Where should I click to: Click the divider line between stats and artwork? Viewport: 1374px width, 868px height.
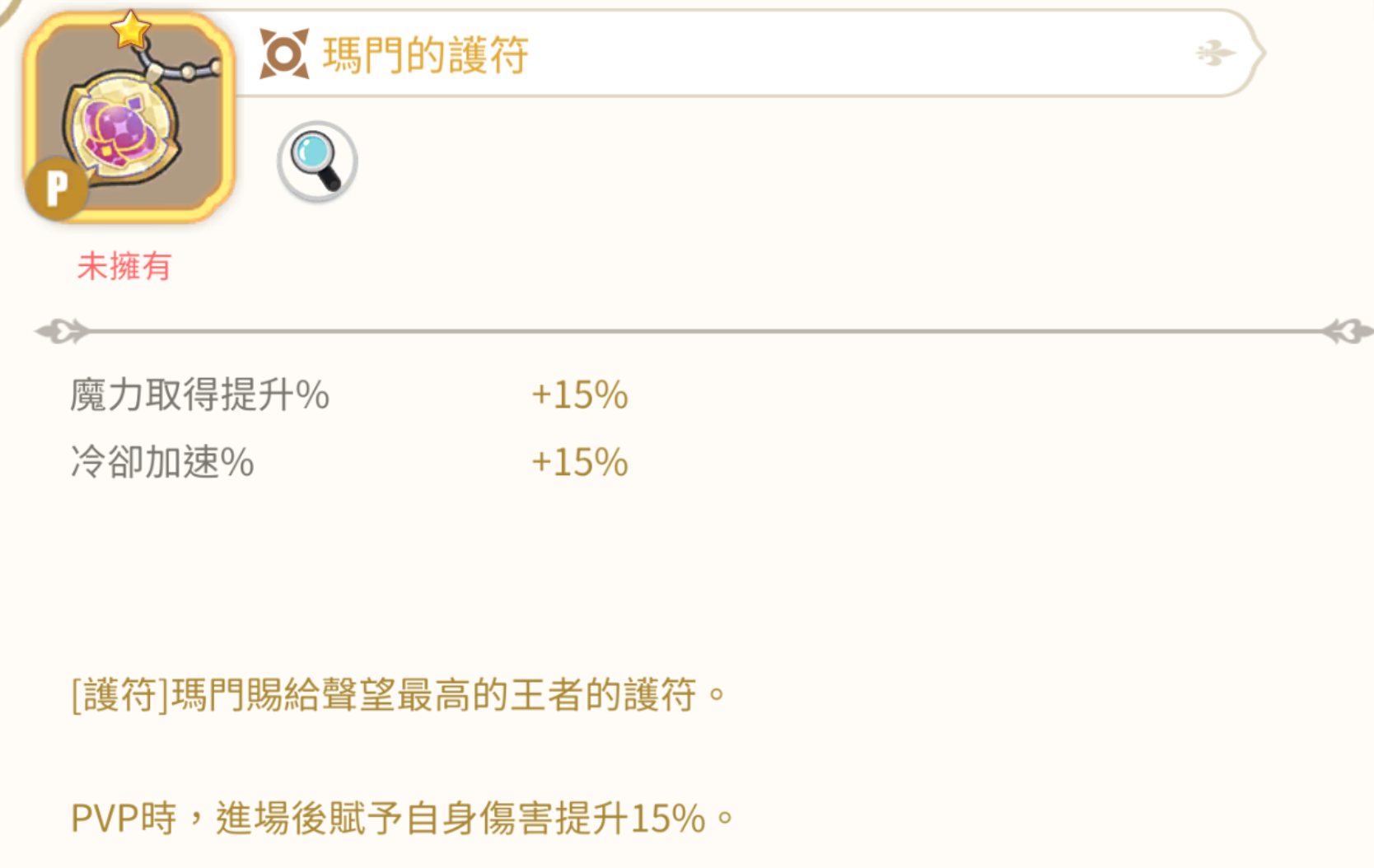point(687,330)
